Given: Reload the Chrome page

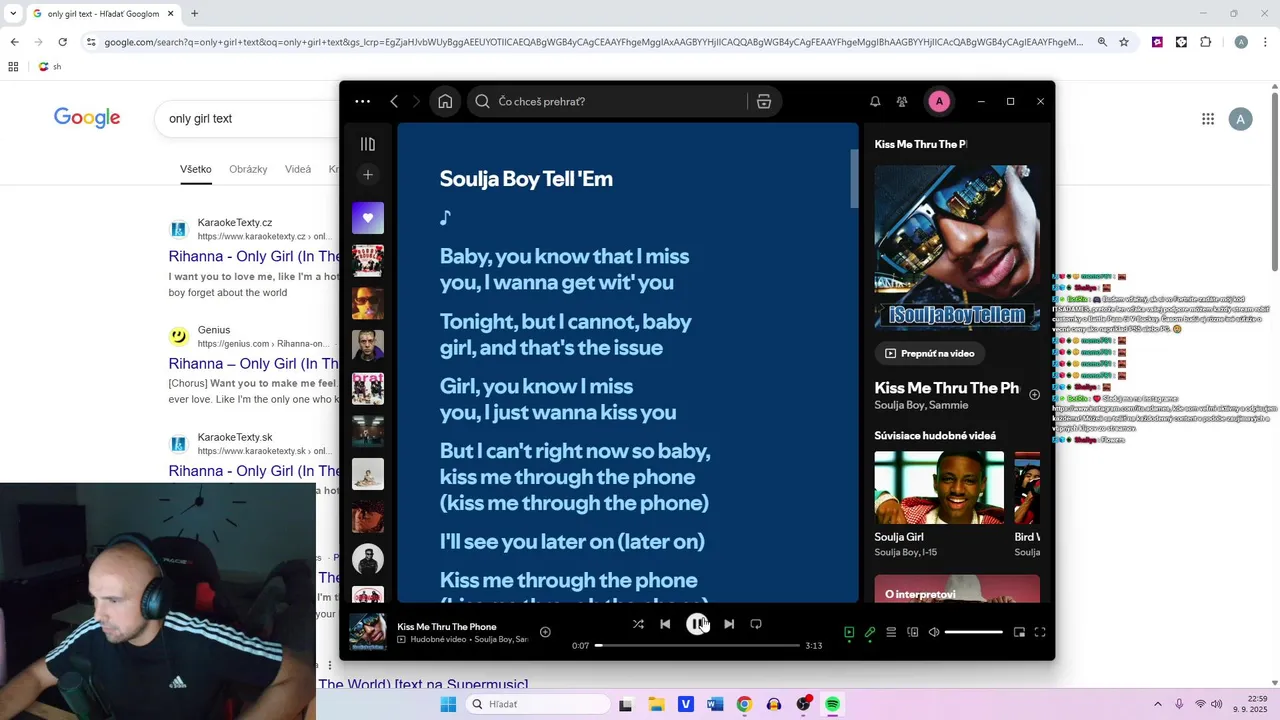Looking at the screenshot, I should [62, 42].
